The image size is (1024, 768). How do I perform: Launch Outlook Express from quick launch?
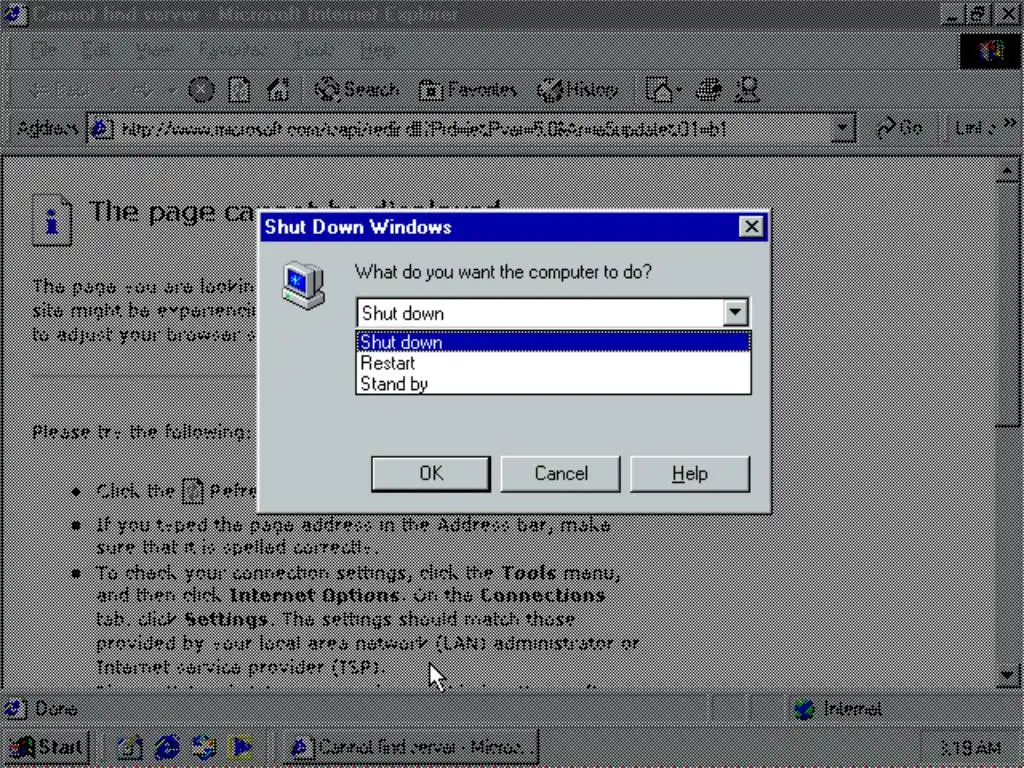tap(205, 747)
